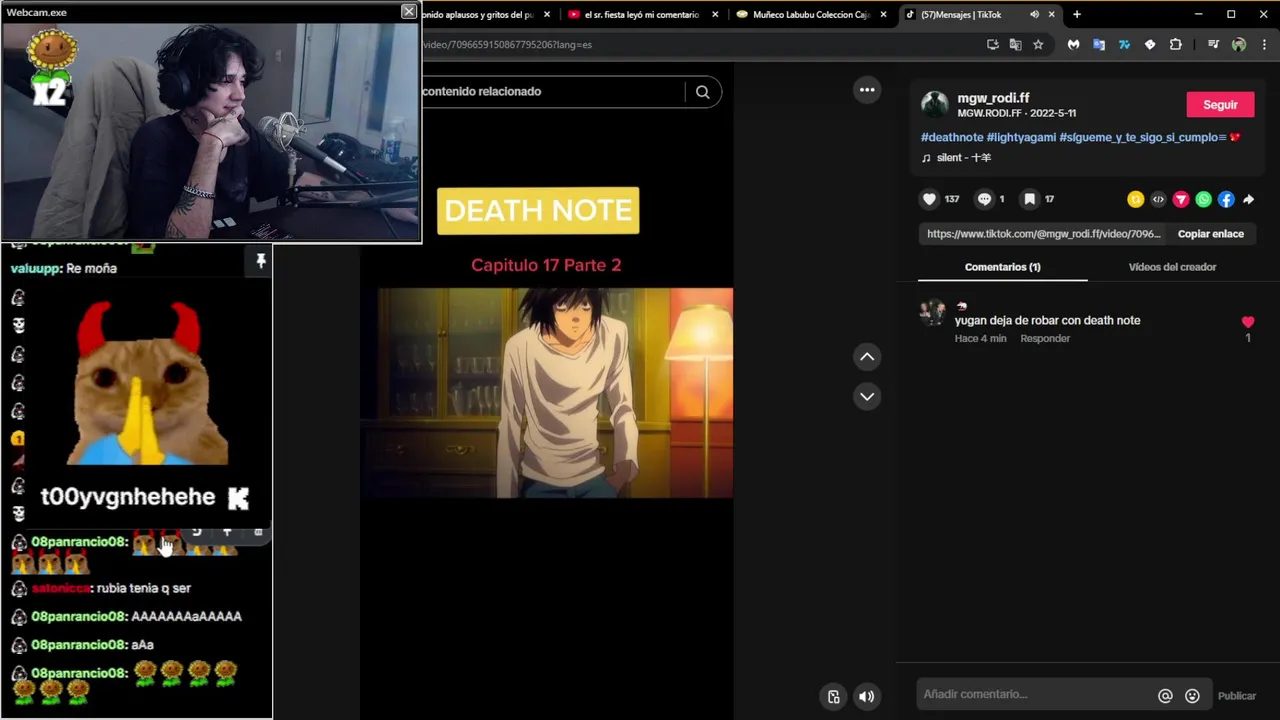Switch to the Vídeos del creador tab

tap(1172, 267)
